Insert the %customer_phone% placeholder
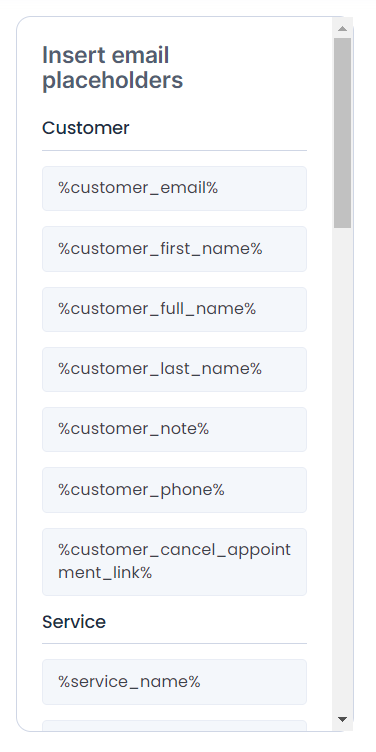This screenshot has width=376, height=752. coord(174,490)
